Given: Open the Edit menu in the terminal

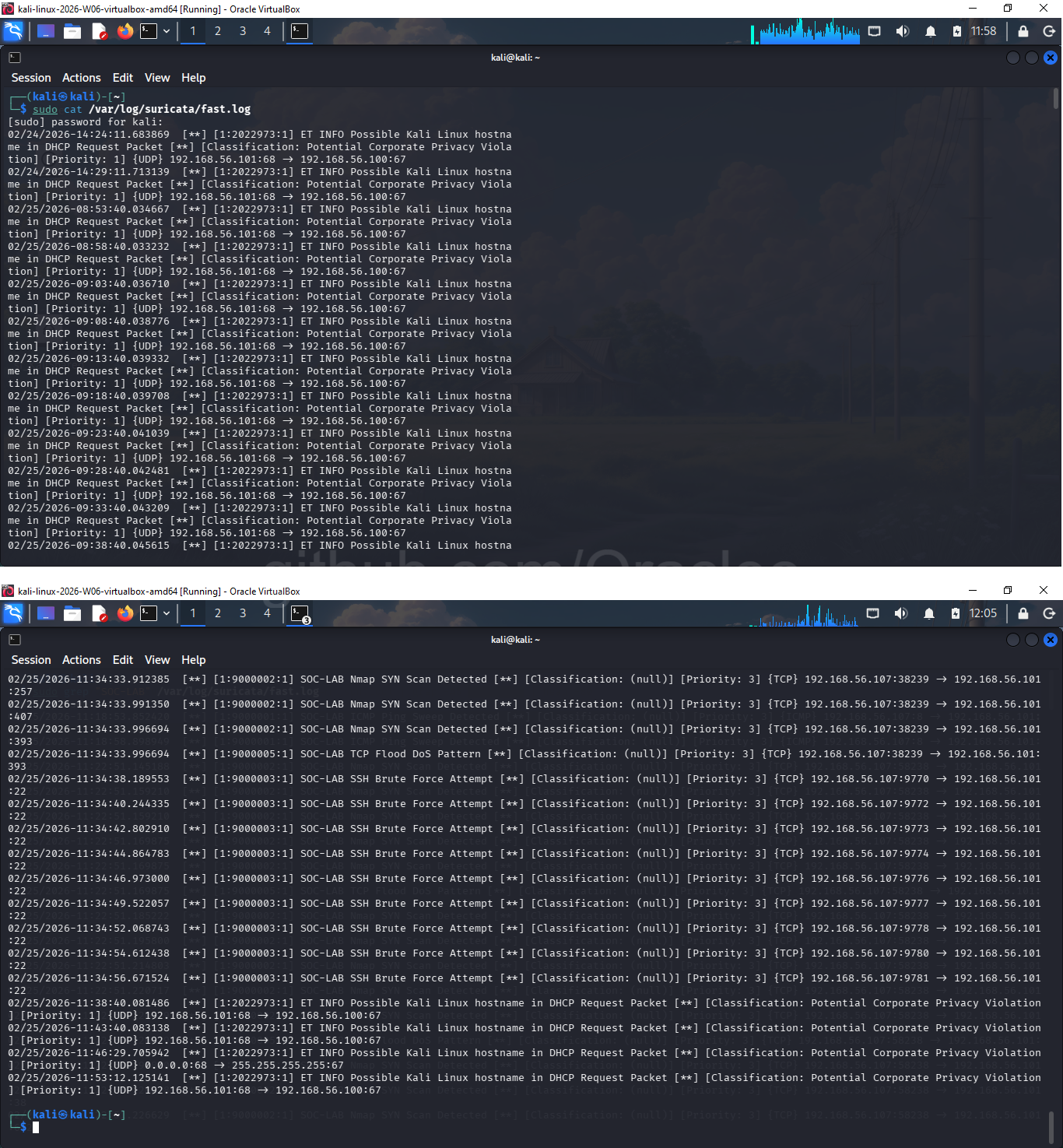Looking at the screenshot, I should pos(122,78).
